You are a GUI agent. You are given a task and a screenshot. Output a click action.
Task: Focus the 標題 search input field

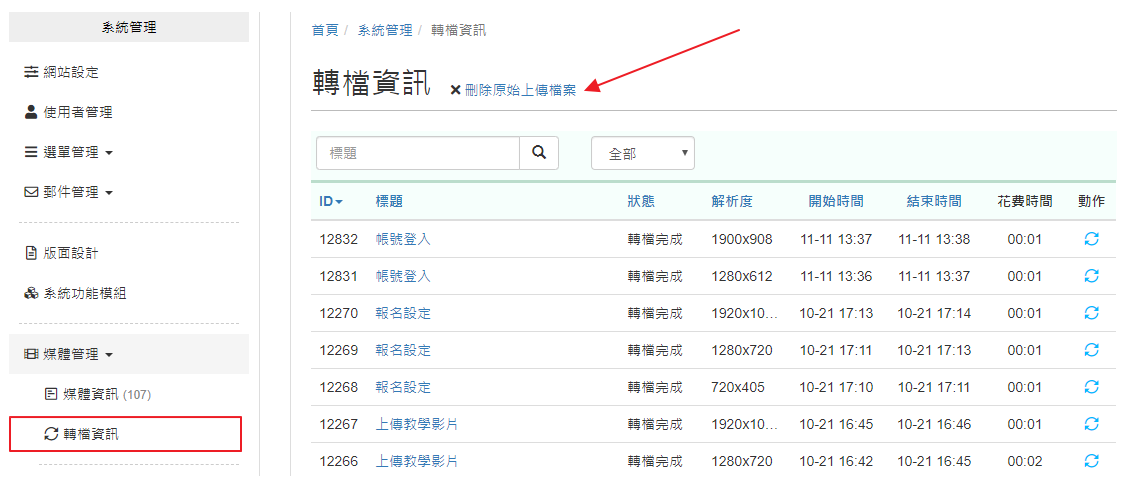[x=418, y=153]
